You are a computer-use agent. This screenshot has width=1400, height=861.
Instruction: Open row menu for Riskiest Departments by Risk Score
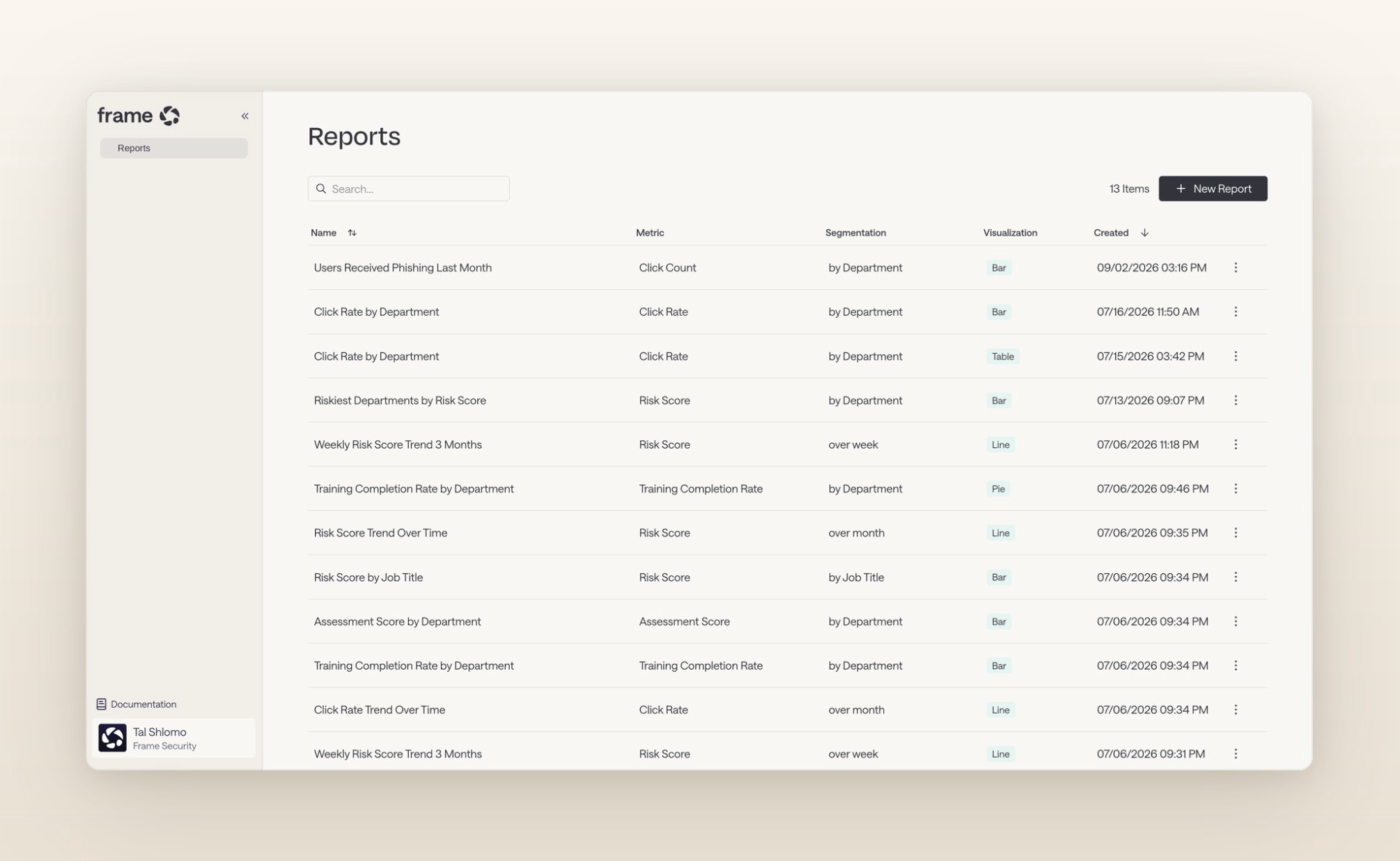tap(1236, 400)
